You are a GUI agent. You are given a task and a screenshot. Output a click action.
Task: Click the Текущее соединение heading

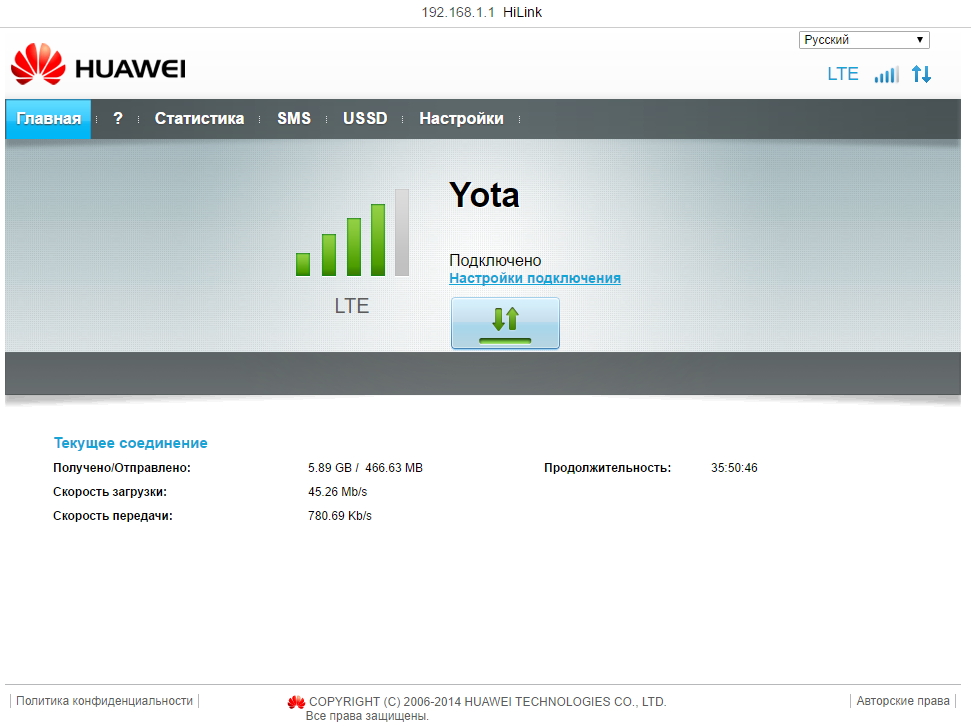coord(131,443)
